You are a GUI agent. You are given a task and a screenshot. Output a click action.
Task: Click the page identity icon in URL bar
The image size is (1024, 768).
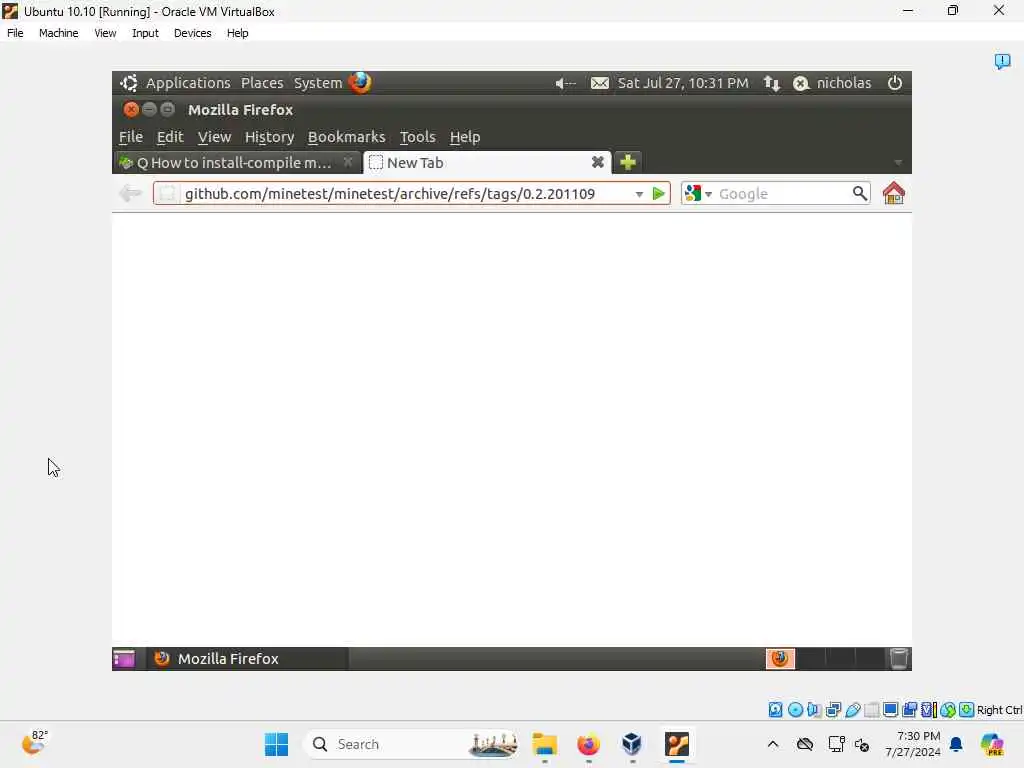pos(167,193)
